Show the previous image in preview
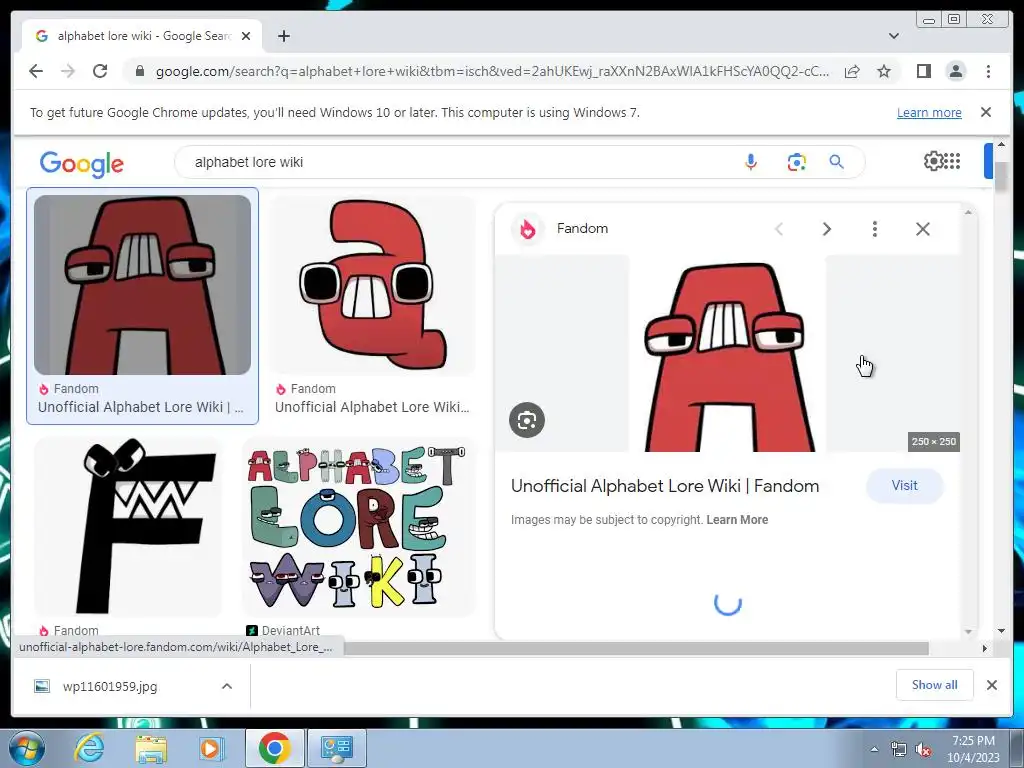This screenshot has height=768, width=1024. (778, 229)
